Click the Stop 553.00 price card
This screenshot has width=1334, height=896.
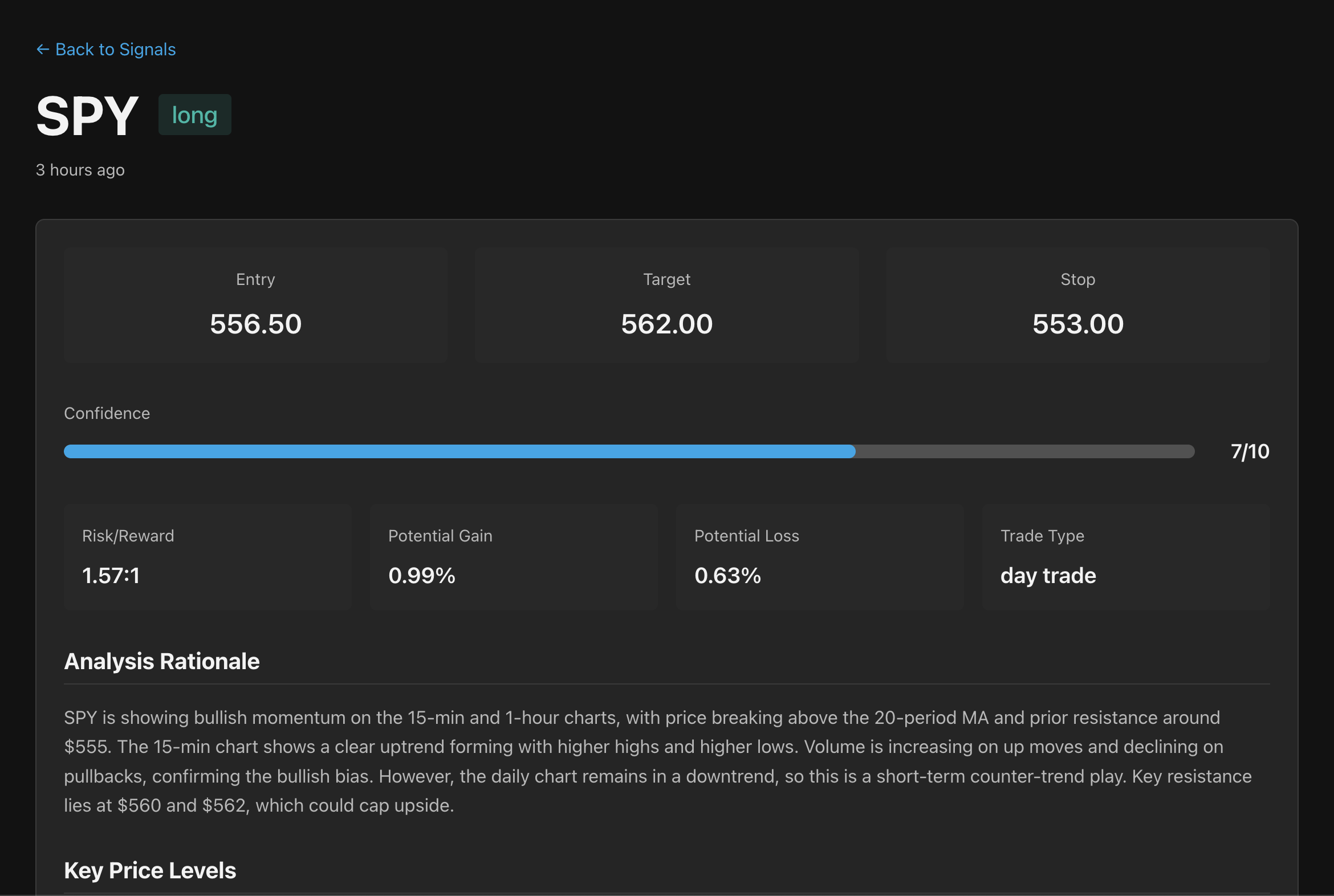pyautogui.click(x=1077, y=305)
